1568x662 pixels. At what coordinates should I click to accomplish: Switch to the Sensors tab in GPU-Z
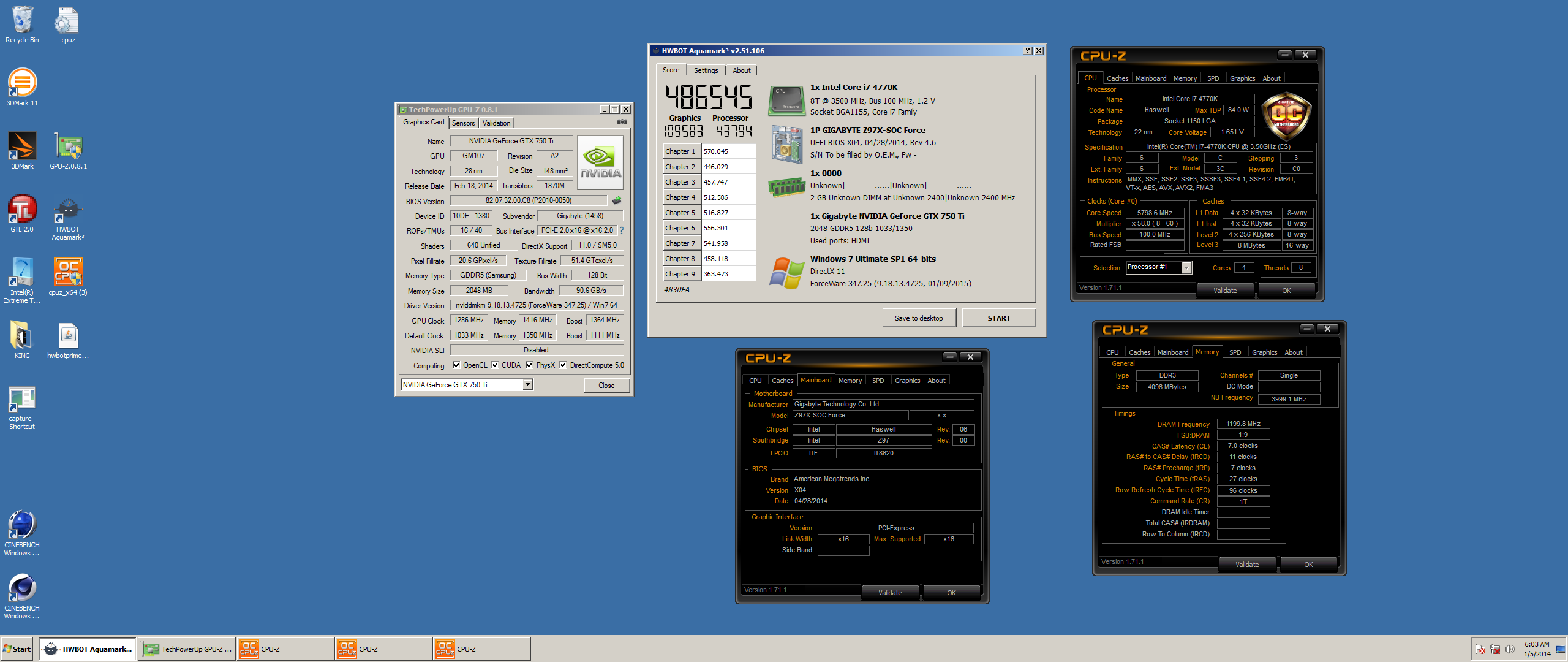click(x=464, y=123)
